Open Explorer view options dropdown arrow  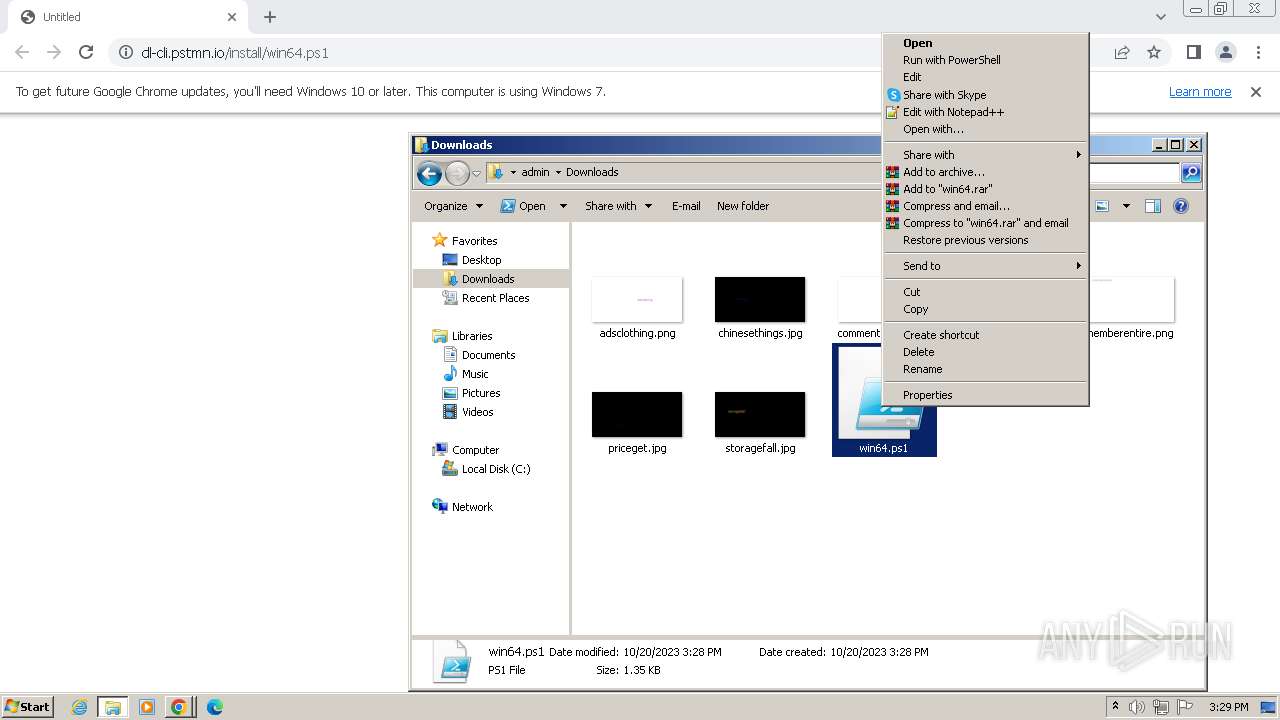[1126, 206]
